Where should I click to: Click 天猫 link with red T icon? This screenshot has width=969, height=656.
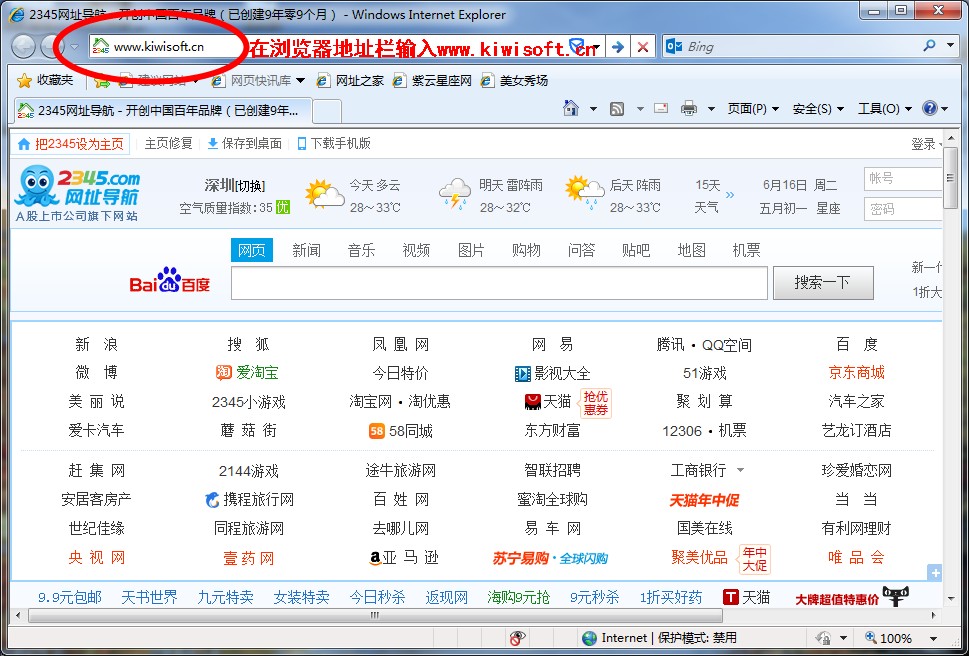pos(747,597)
